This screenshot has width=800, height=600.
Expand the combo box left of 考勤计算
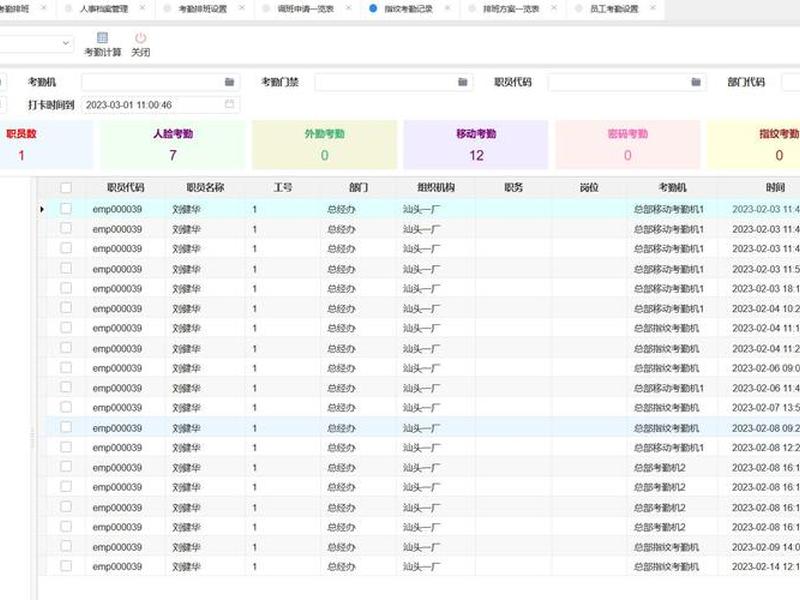[65, 43]
